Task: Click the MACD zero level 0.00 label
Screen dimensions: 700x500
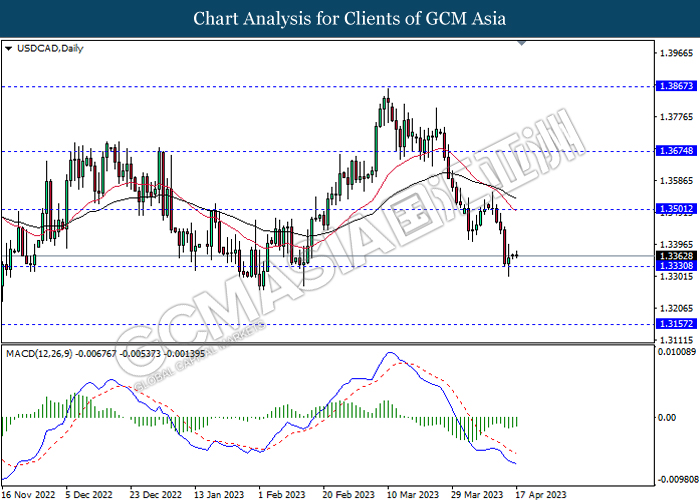Action: point(667,417)
